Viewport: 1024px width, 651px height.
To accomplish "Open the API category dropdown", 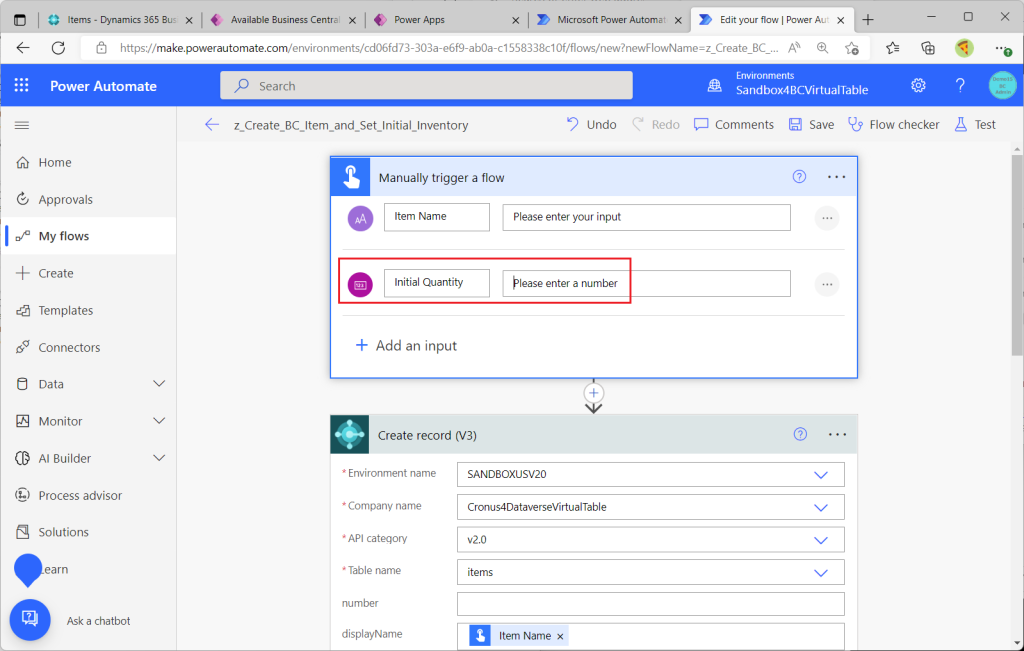I will click(x=650, y=540).
